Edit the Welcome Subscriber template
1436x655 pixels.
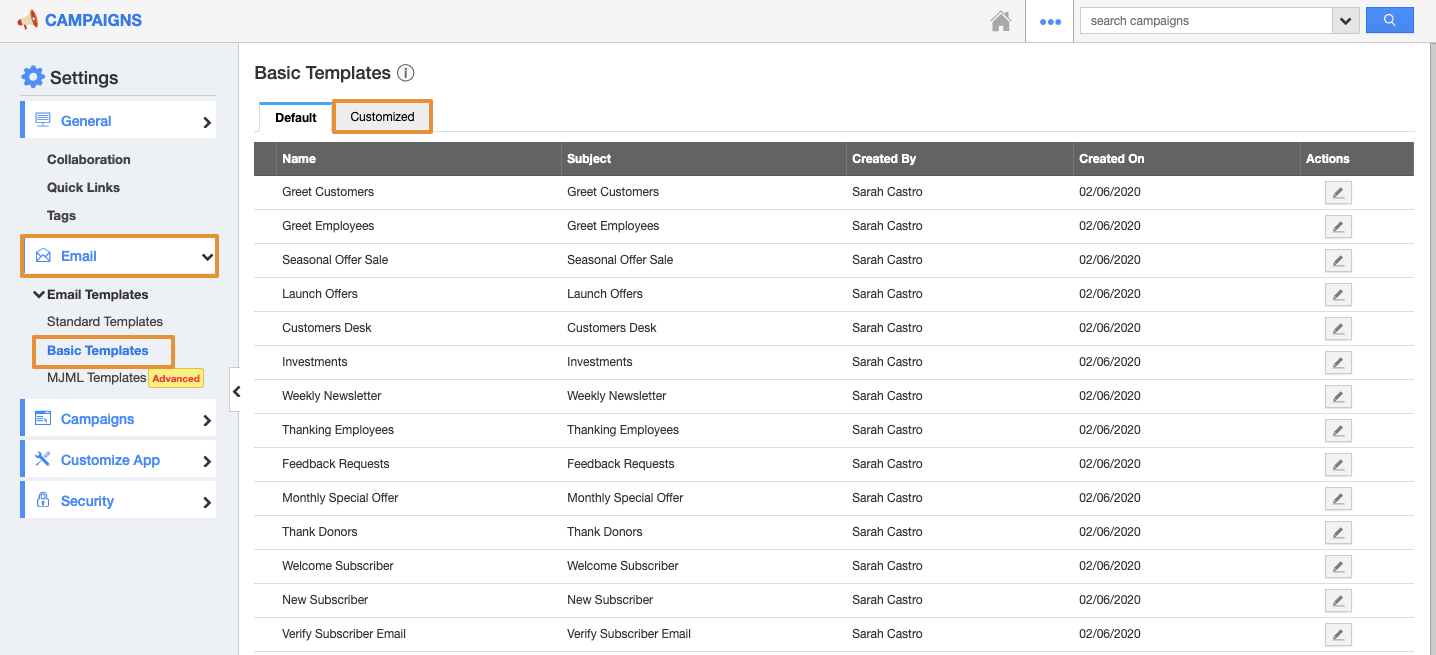(x=1337, y=566)
